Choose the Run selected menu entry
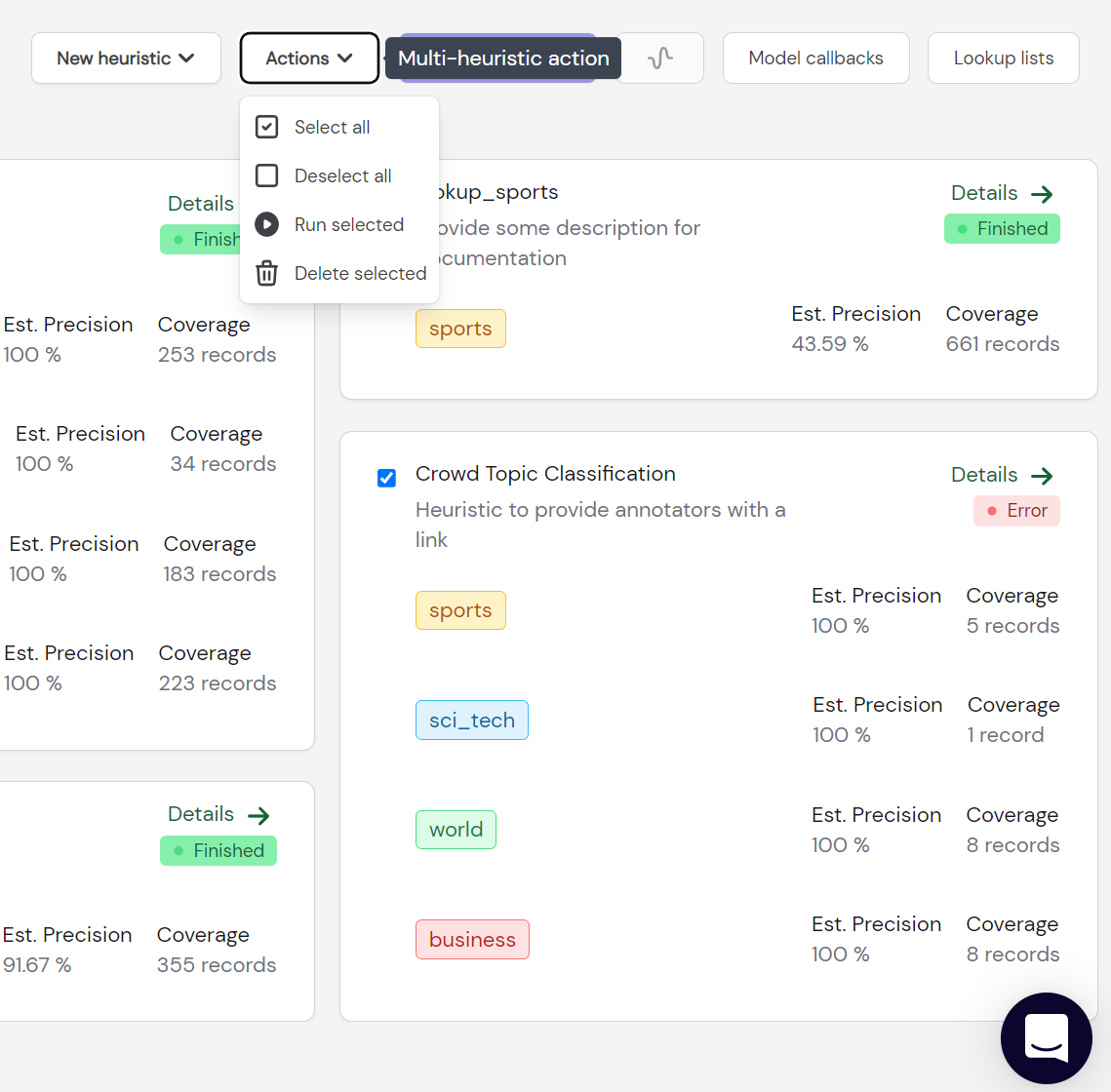The image size is (1111, 1092). (x=339, y=224)
